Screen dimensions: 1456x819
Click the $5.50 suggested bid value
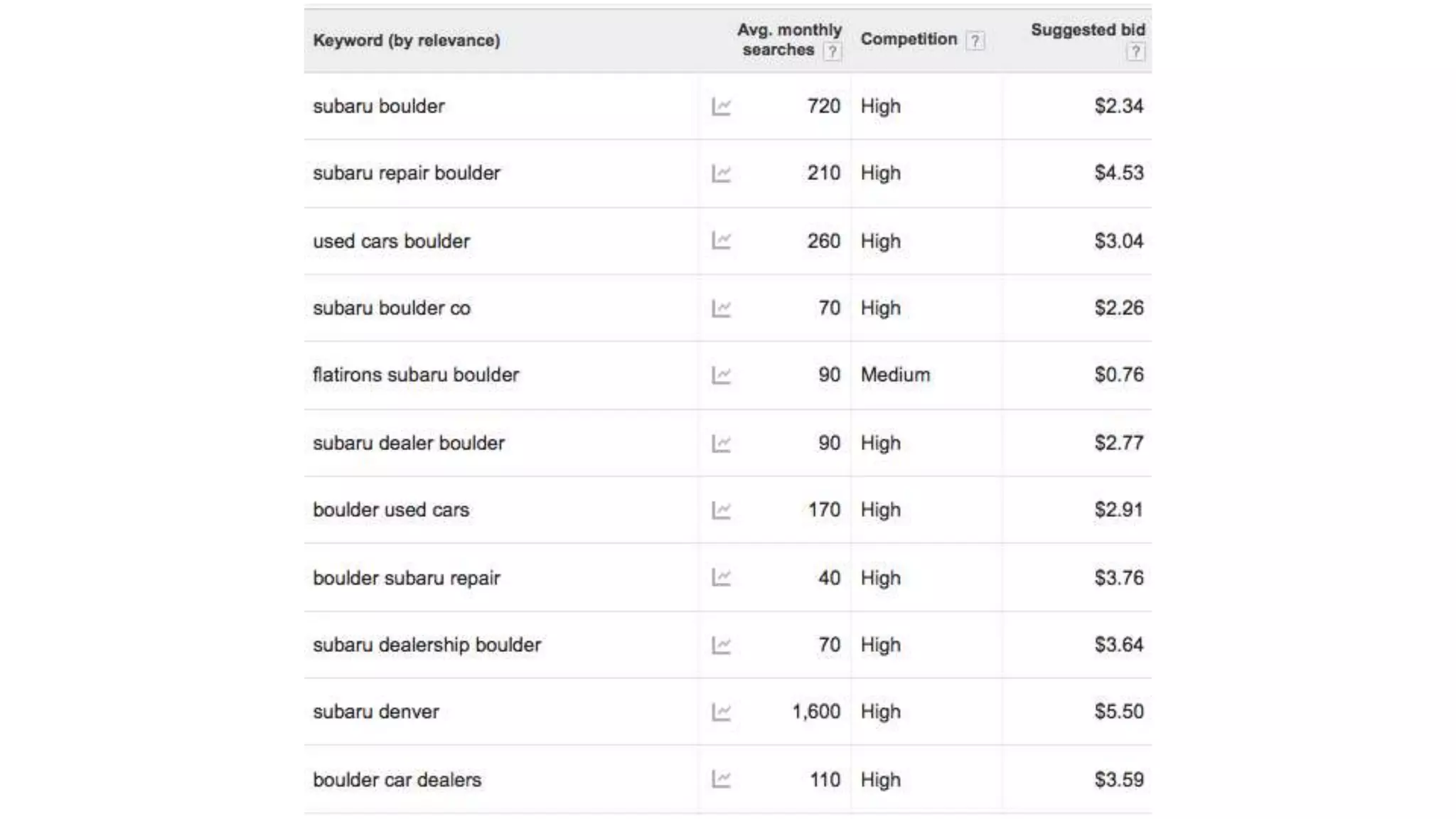[x=1118, y=712]
